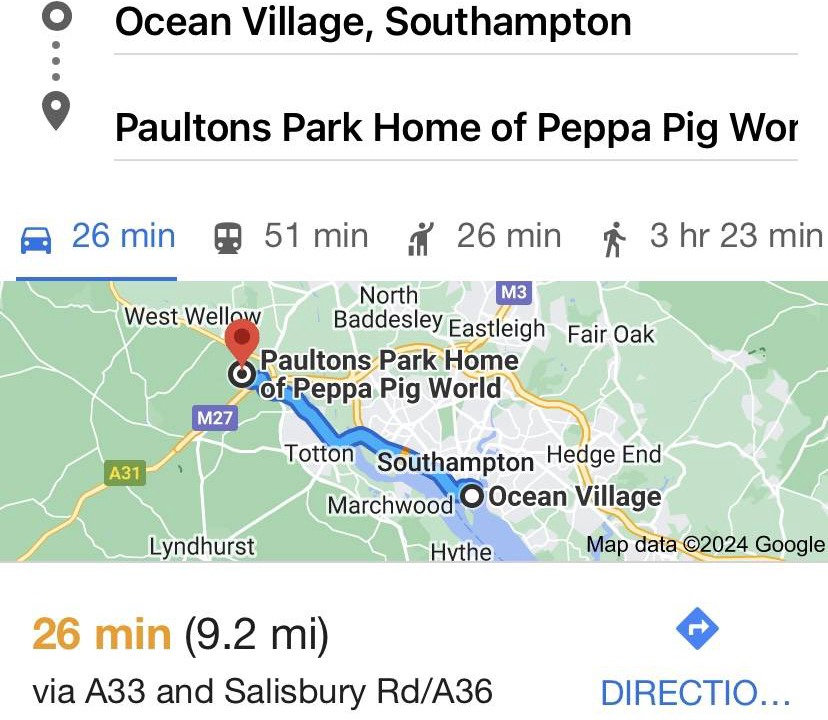This screenshot has width=828, height=720.
Task: Select the driving car icon
Action: (x=37, y=238)
